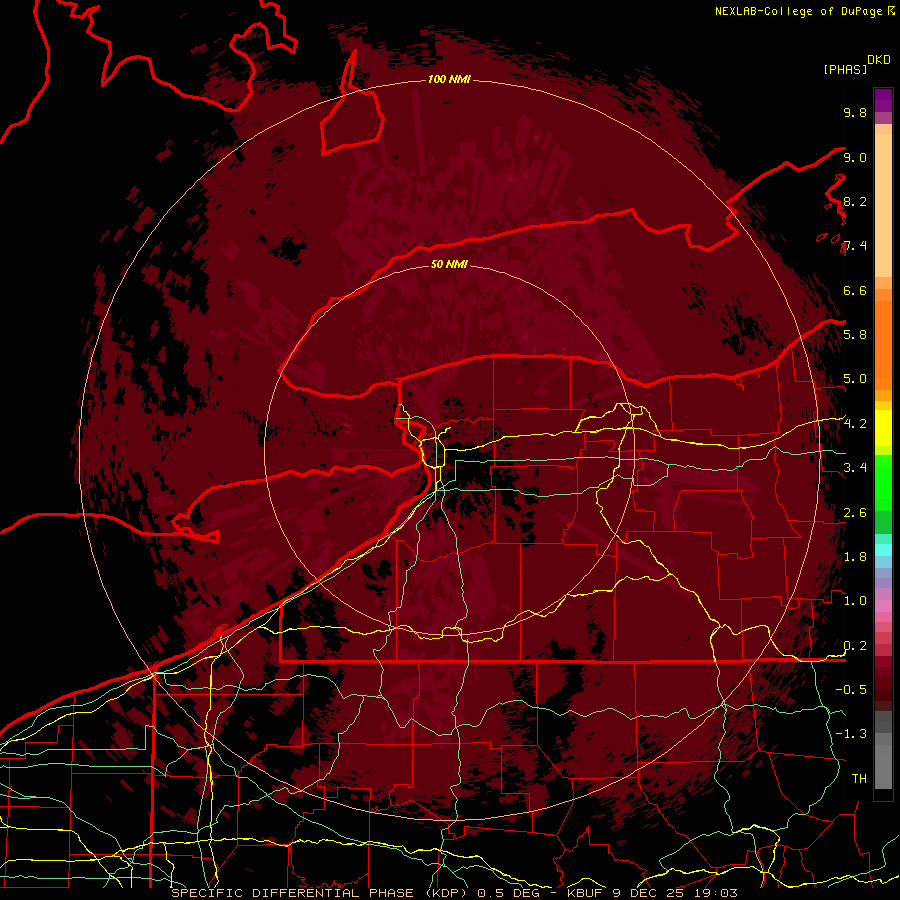Image resolution: width=900 pixels, height=900 pixels.
Task: Pick the pink segment of the color bar
Action: 883,606
